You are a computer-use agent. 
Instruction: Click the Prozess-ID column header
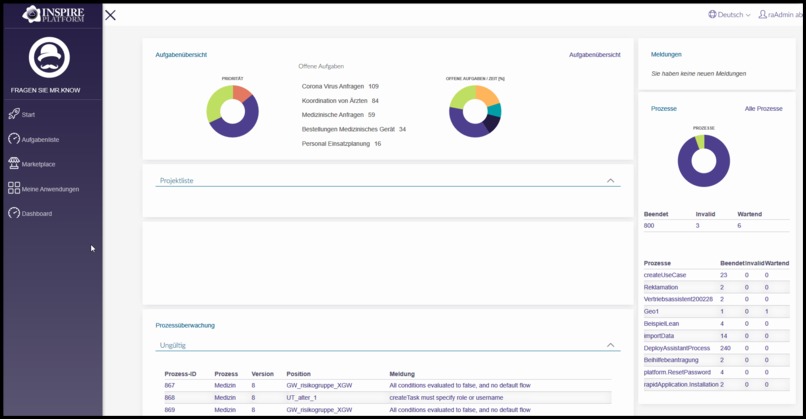180,374
